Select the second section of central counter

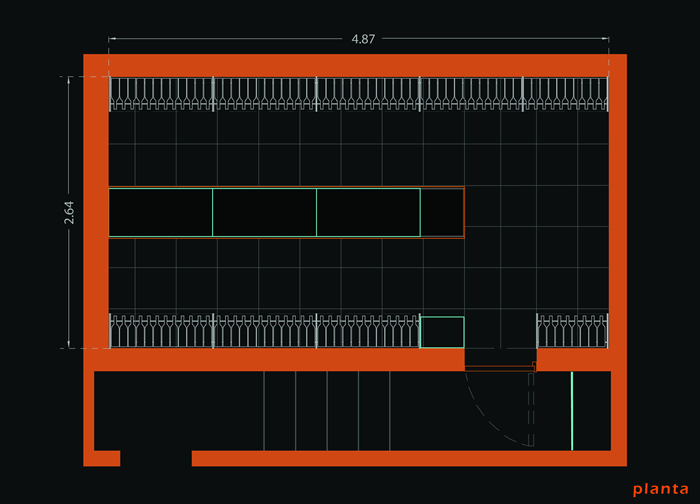264,212
